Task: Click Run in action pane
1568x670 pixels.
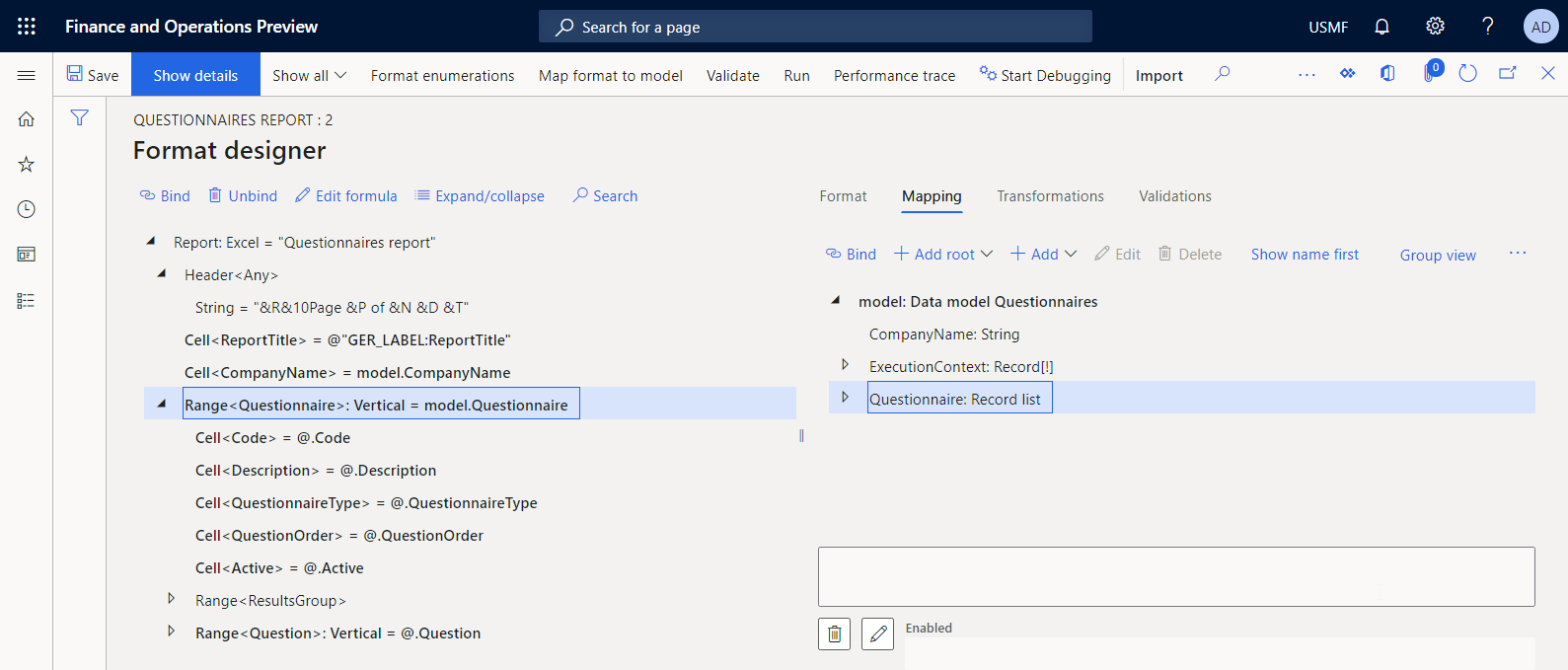Action: [796, 75]
